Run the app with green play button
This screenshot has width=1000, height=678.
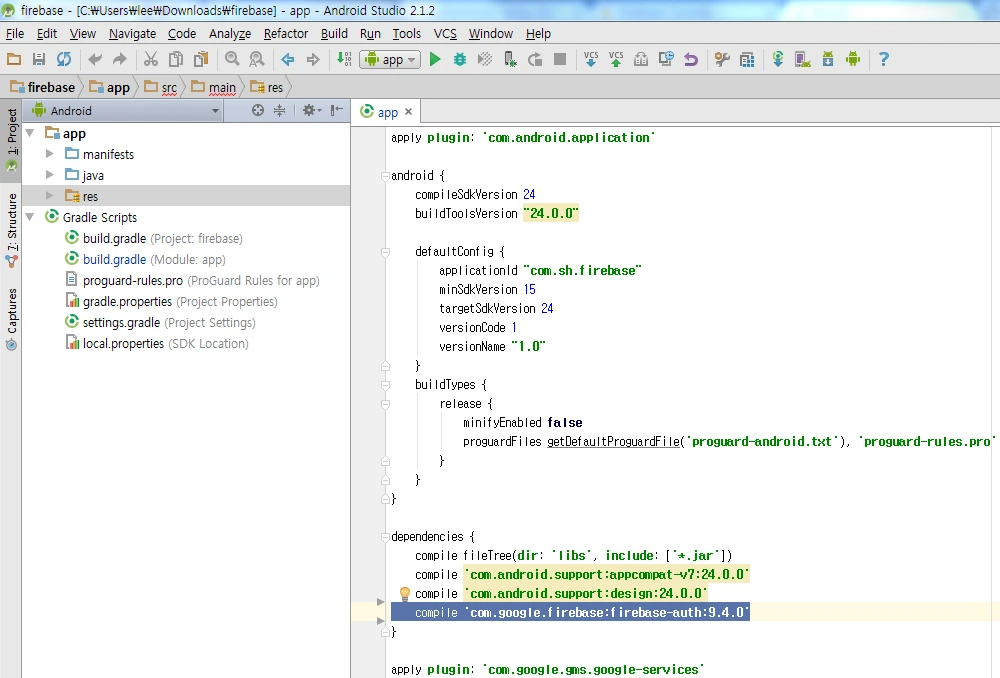coord(435,60)
